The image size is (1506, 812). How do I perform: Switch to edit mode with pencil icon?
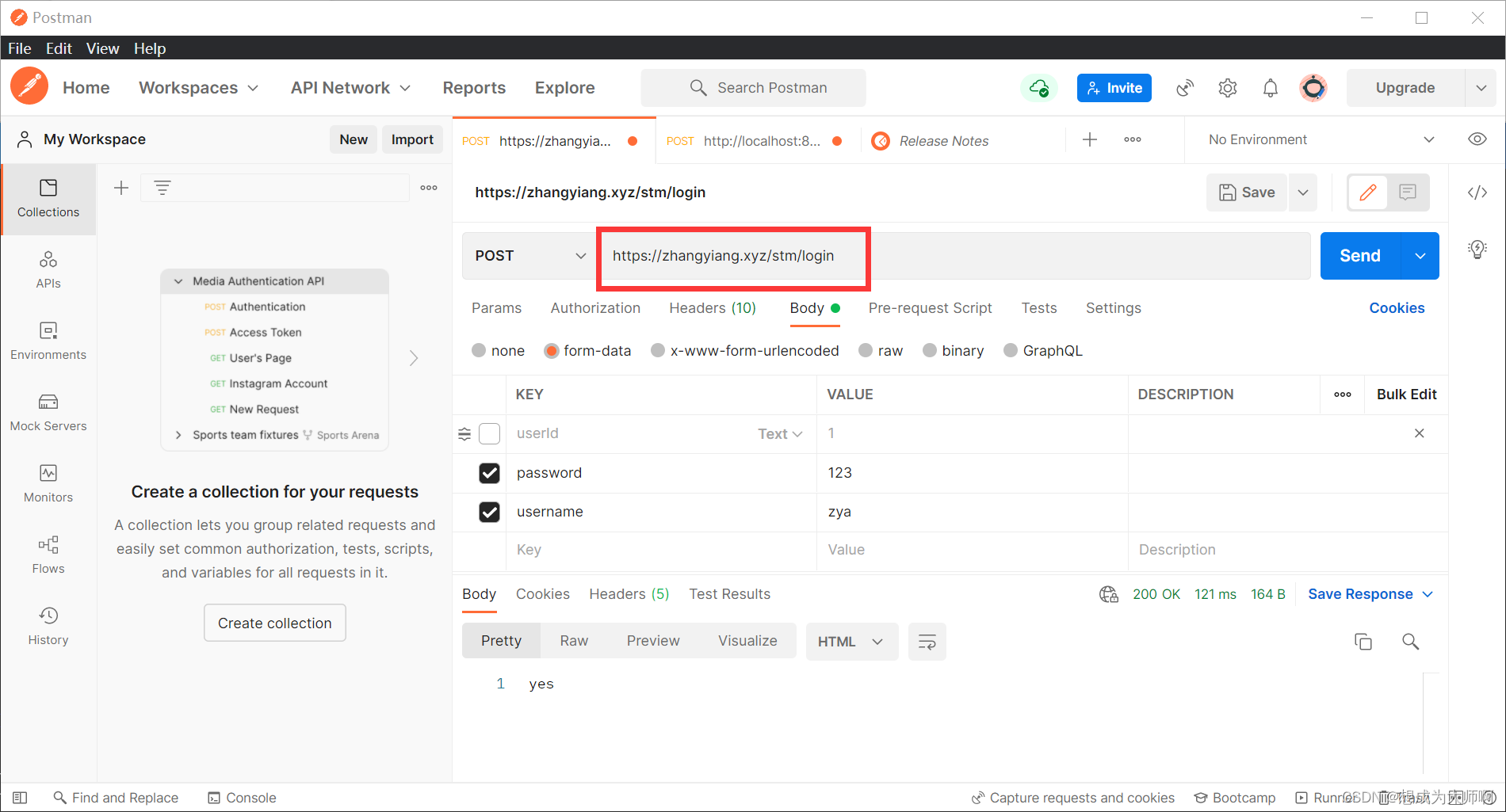pyautogui.click(x=1368, y=193)
